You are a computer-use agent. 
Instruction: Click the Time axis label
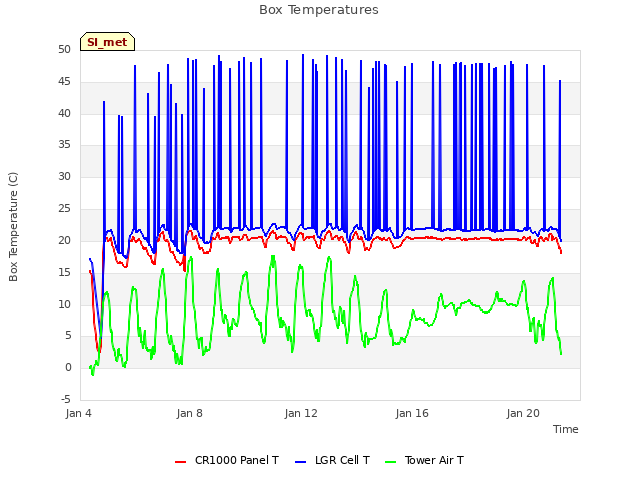pyautogui.click(x=566, y=429)
